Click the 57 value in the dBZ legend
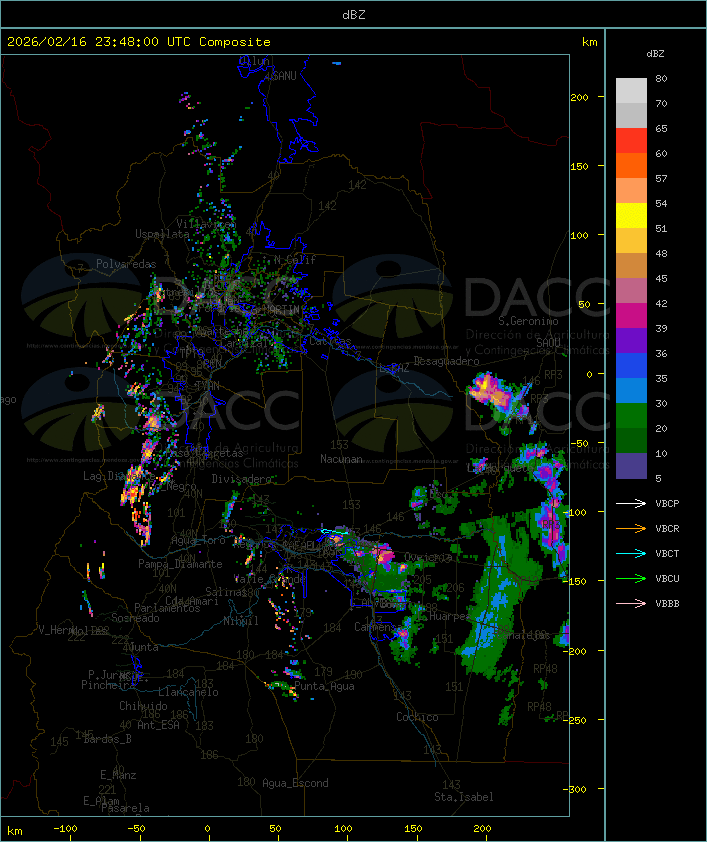The width and height of the screenshot is (707, 842). (x=661, y=178)
